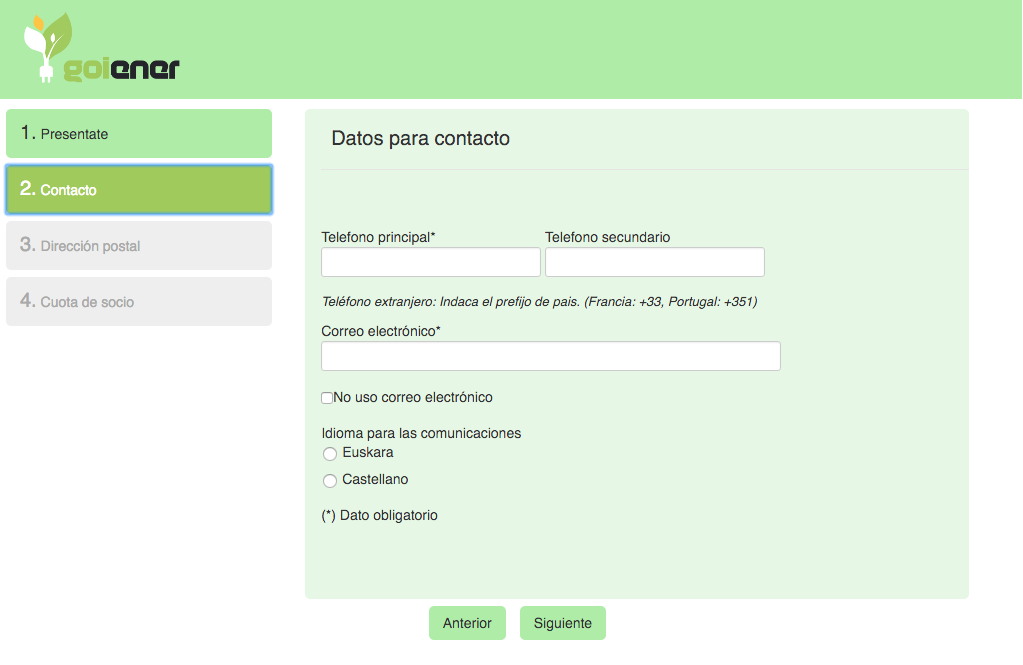Click the Telefono secundario label
This screenshot has height=665, width=1023.
point(607,237)
